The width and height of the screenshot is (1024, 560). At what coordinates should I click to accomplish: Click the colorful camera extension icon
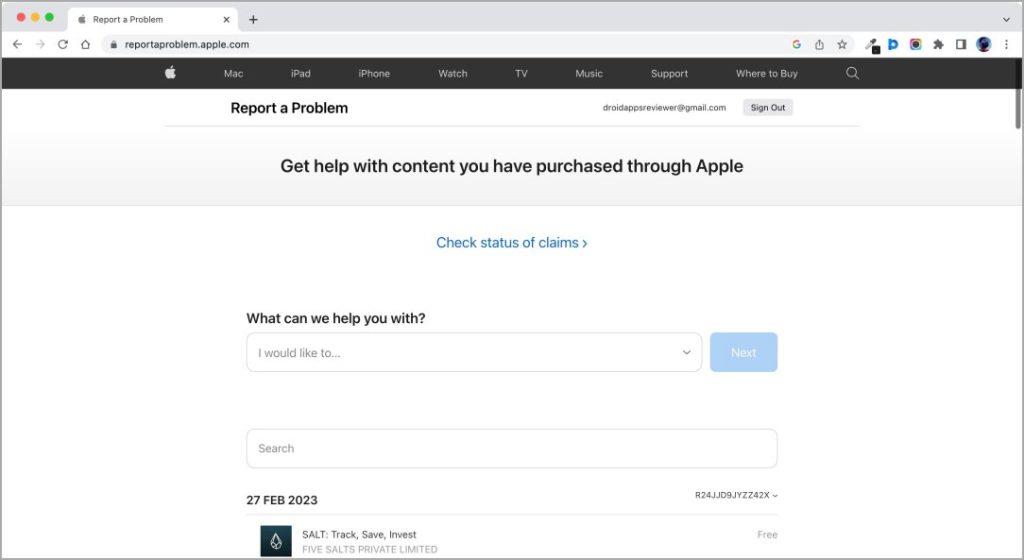(916, 44)
